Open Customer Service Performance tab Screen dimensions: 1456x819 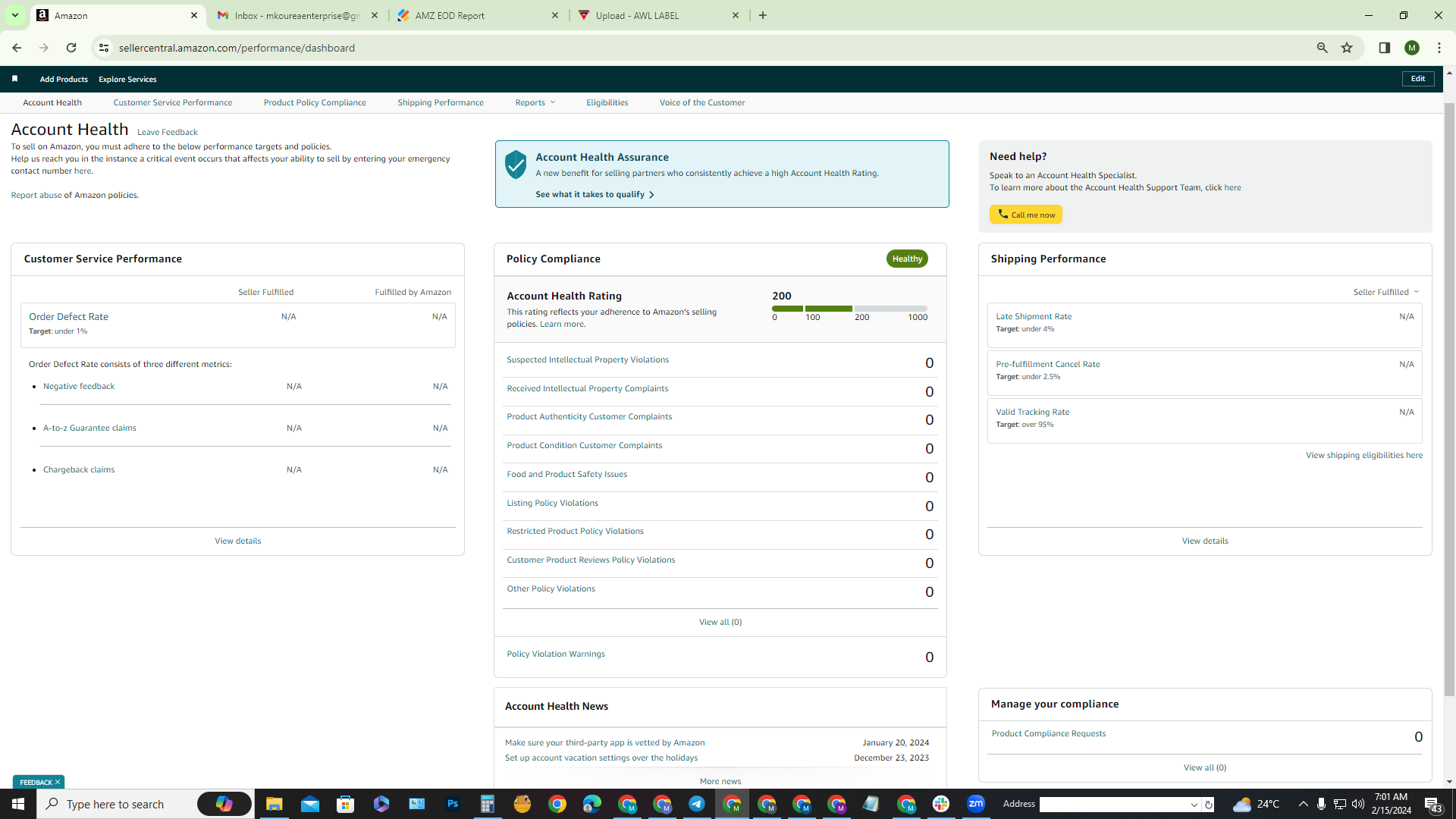[x=173, y=102]
